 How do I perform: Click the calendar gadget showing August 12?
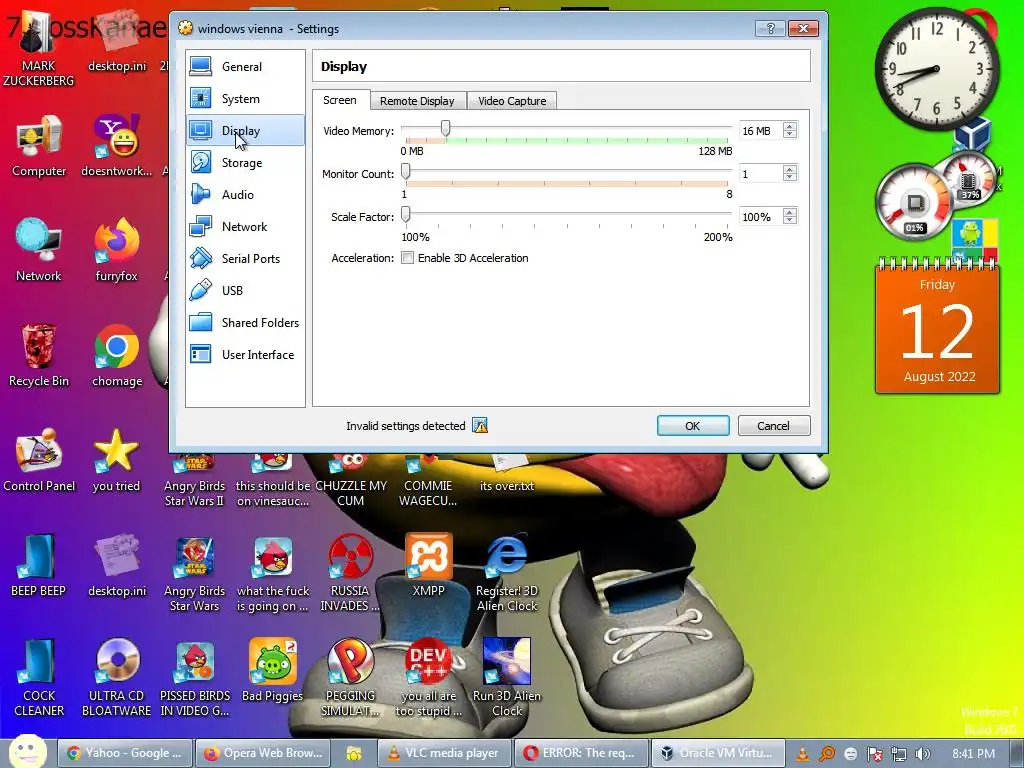937,327
